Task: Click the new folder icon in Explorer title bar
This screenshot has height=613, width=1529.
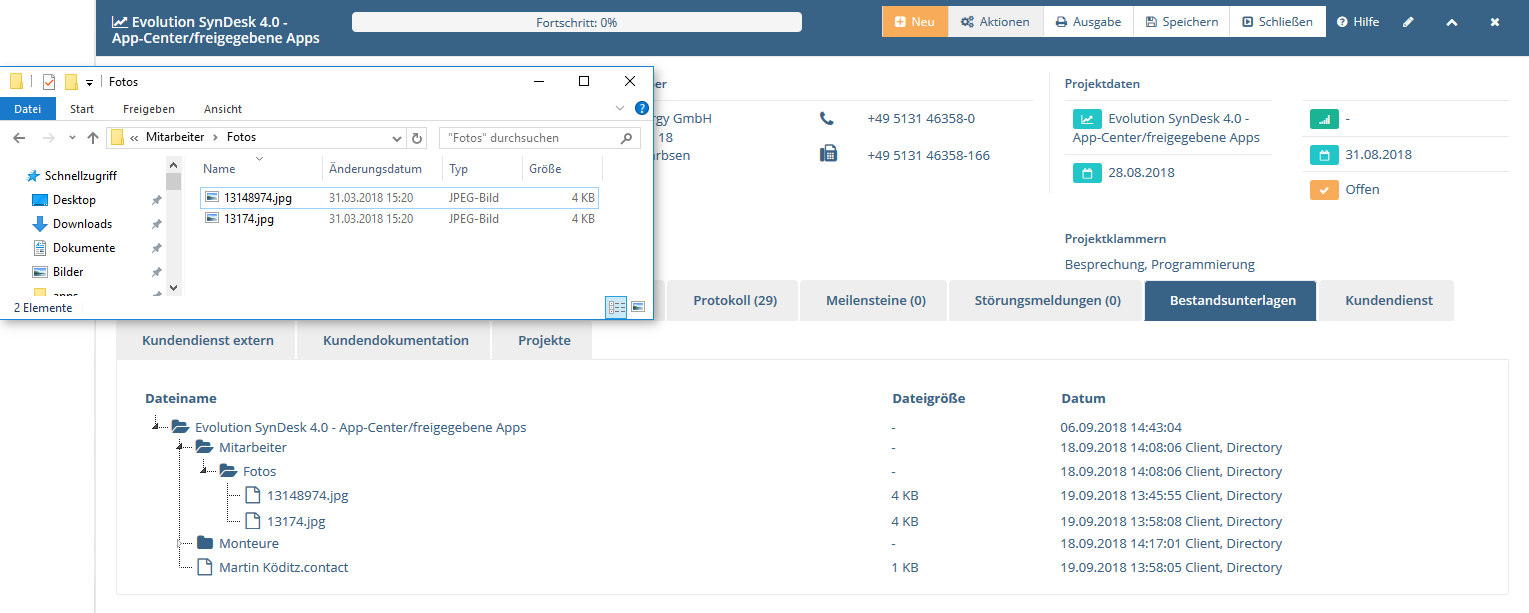Action: coord(71,82)
